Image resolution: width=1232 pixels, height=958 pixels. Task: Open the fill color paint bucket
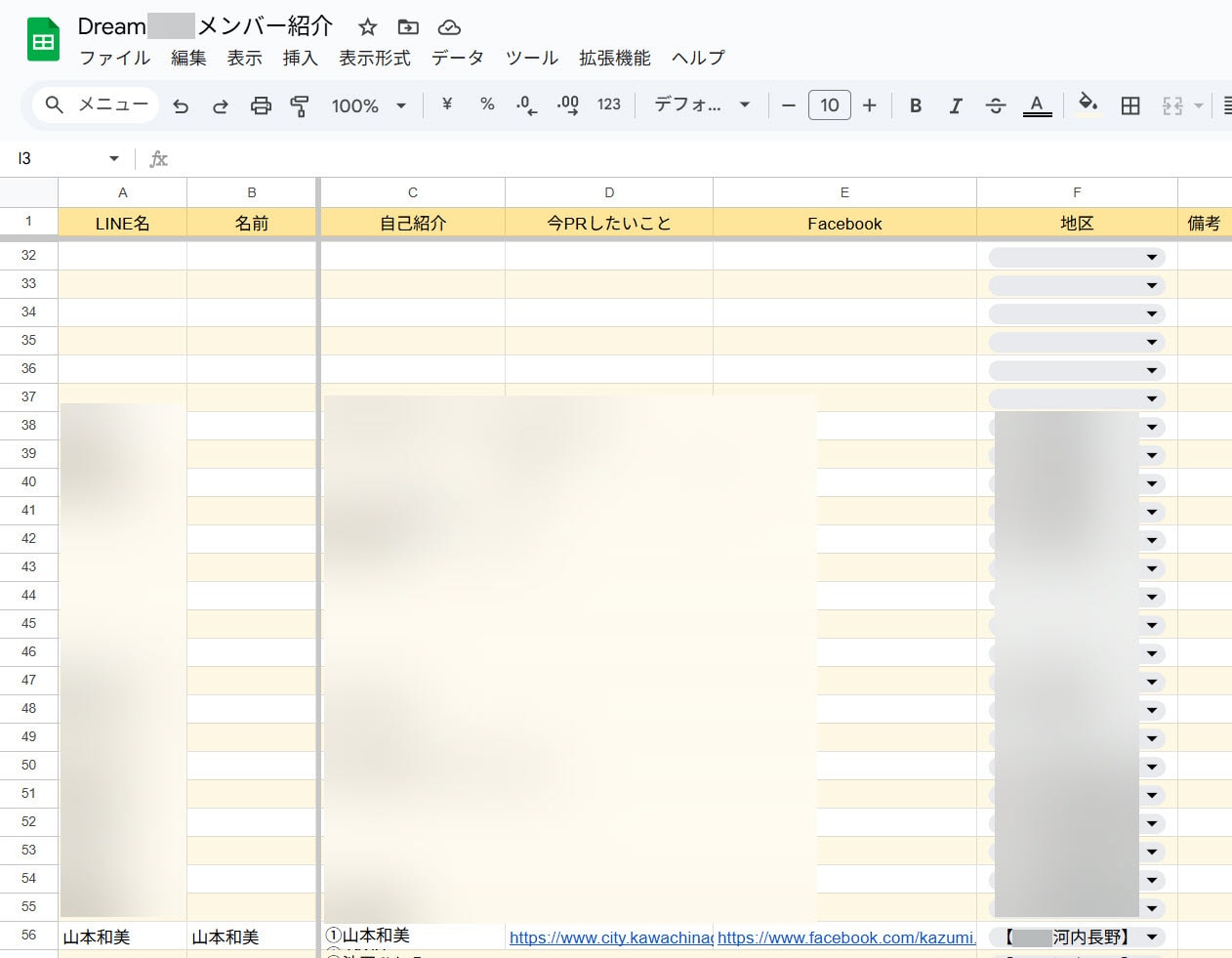[1088, 104]
